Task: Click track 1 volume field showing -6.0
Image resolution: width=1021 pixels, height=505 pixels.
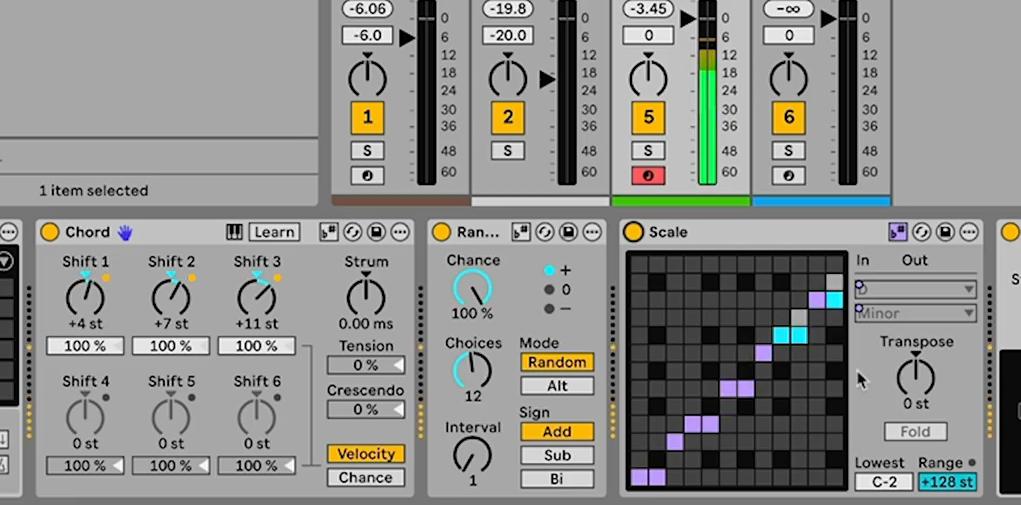Action: (x=367, y=35)
